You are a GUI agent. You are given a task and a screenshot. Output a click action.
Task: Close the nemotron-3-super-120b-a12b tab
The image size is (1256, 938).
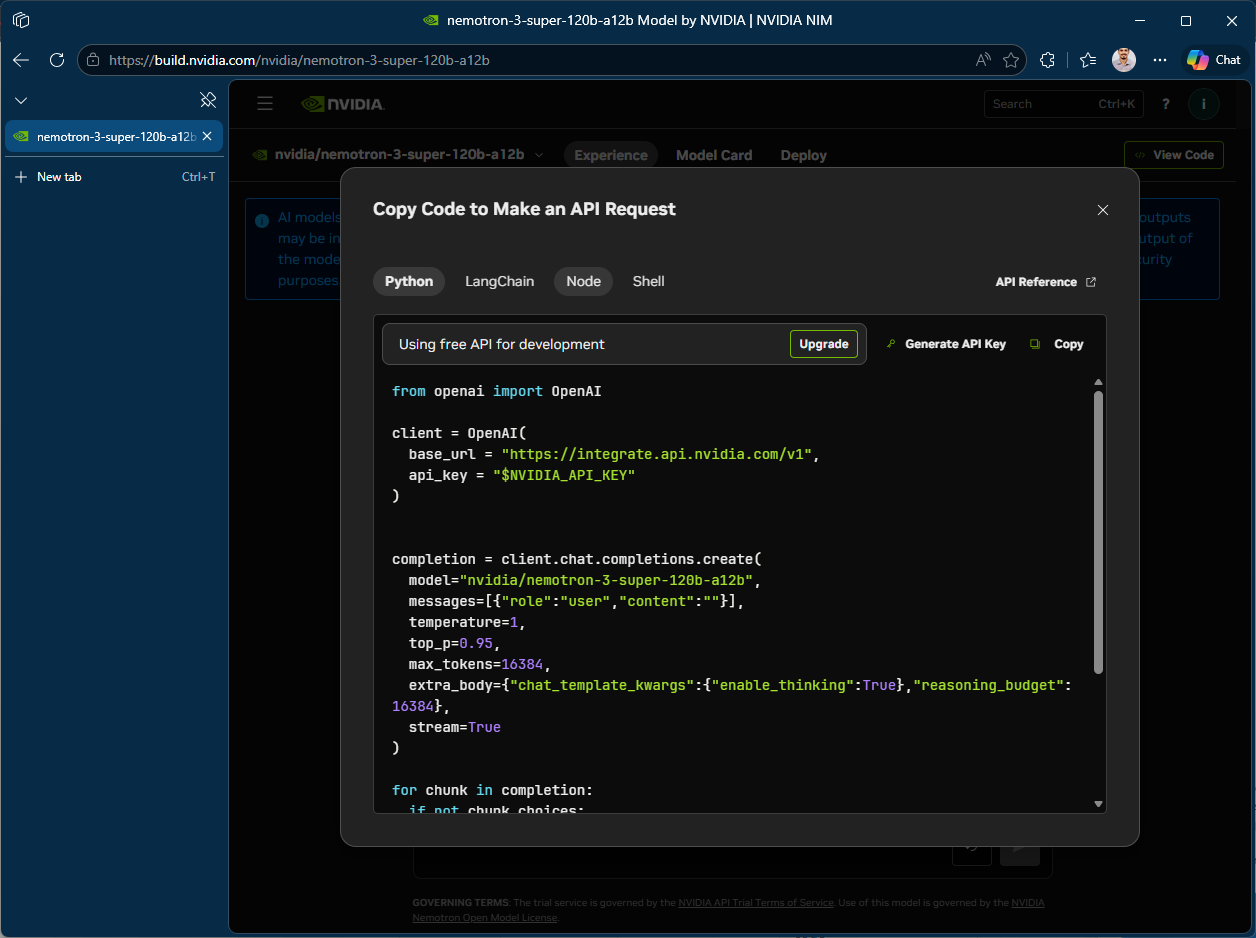tap(207, 136)
